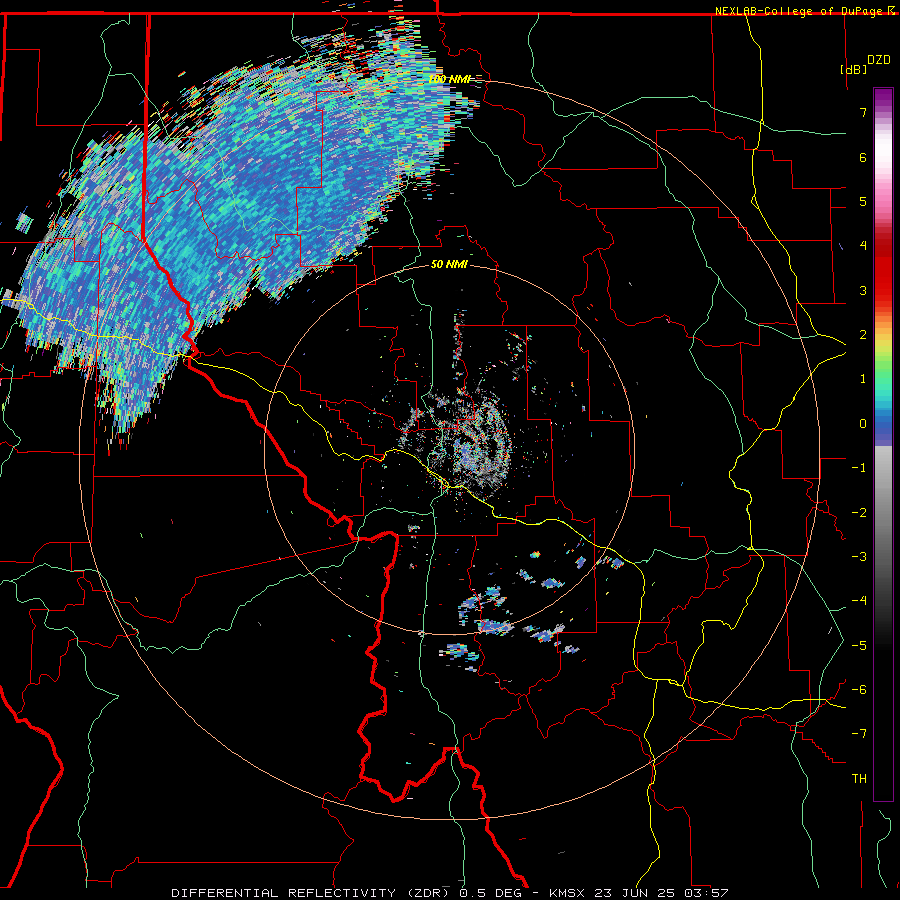Click the 4 value on the color scale
900x900 pixels.
(x=863, y=246)
